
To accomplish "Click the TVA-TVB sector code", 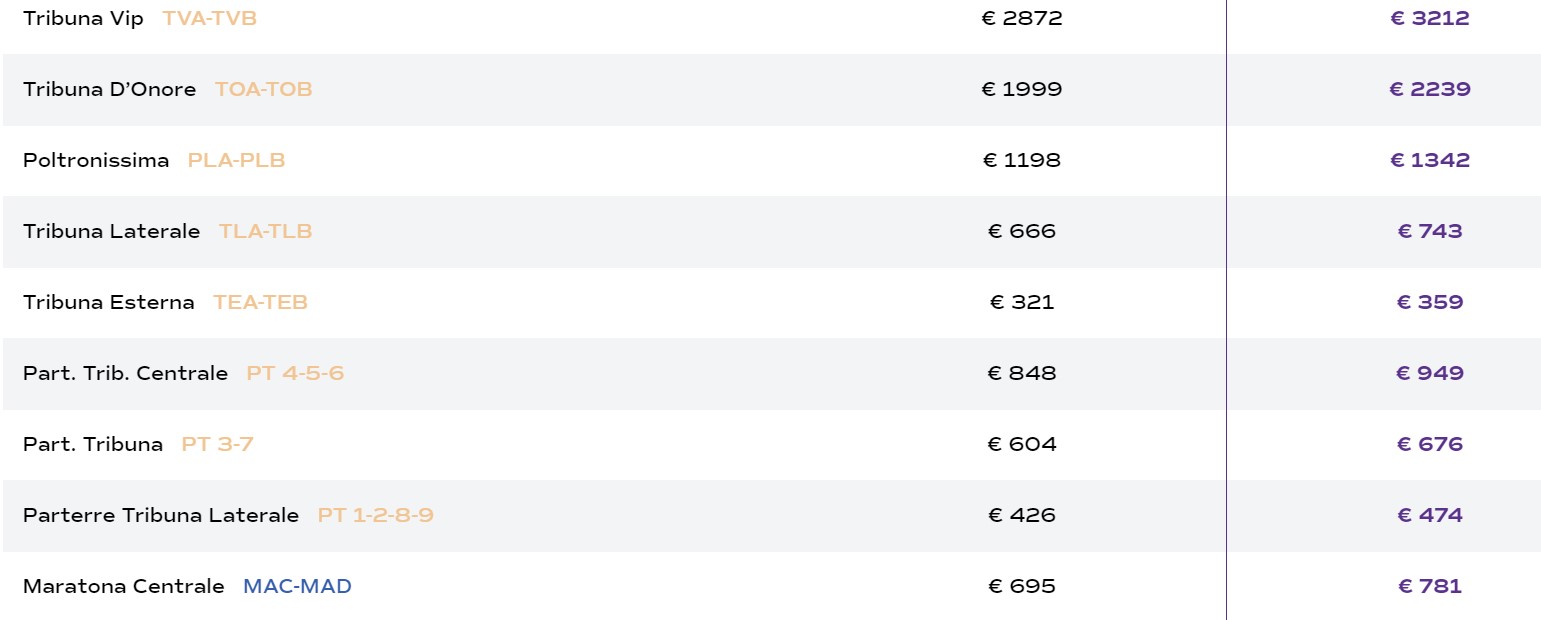I will pos(209,19).
